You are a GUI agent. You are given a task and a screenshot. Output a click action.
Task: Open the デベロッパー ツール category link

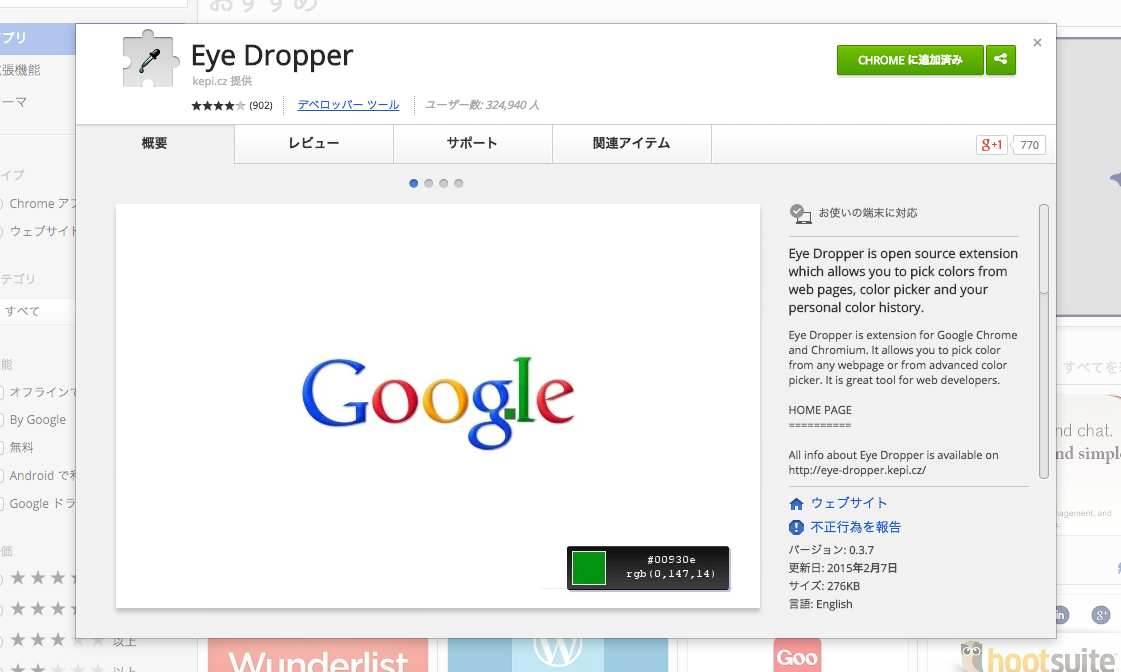tap(348, 104)
